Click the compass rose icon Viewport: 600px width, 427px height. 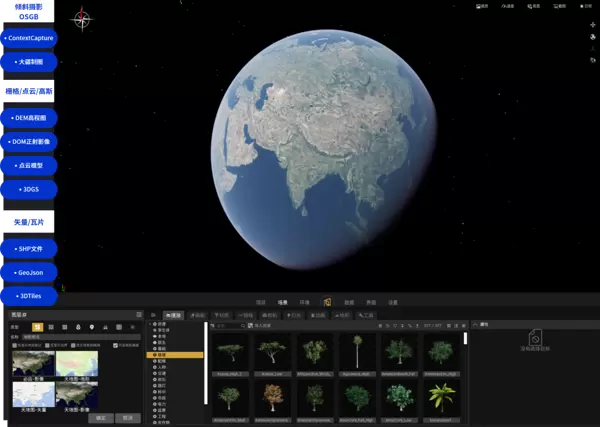82,19
